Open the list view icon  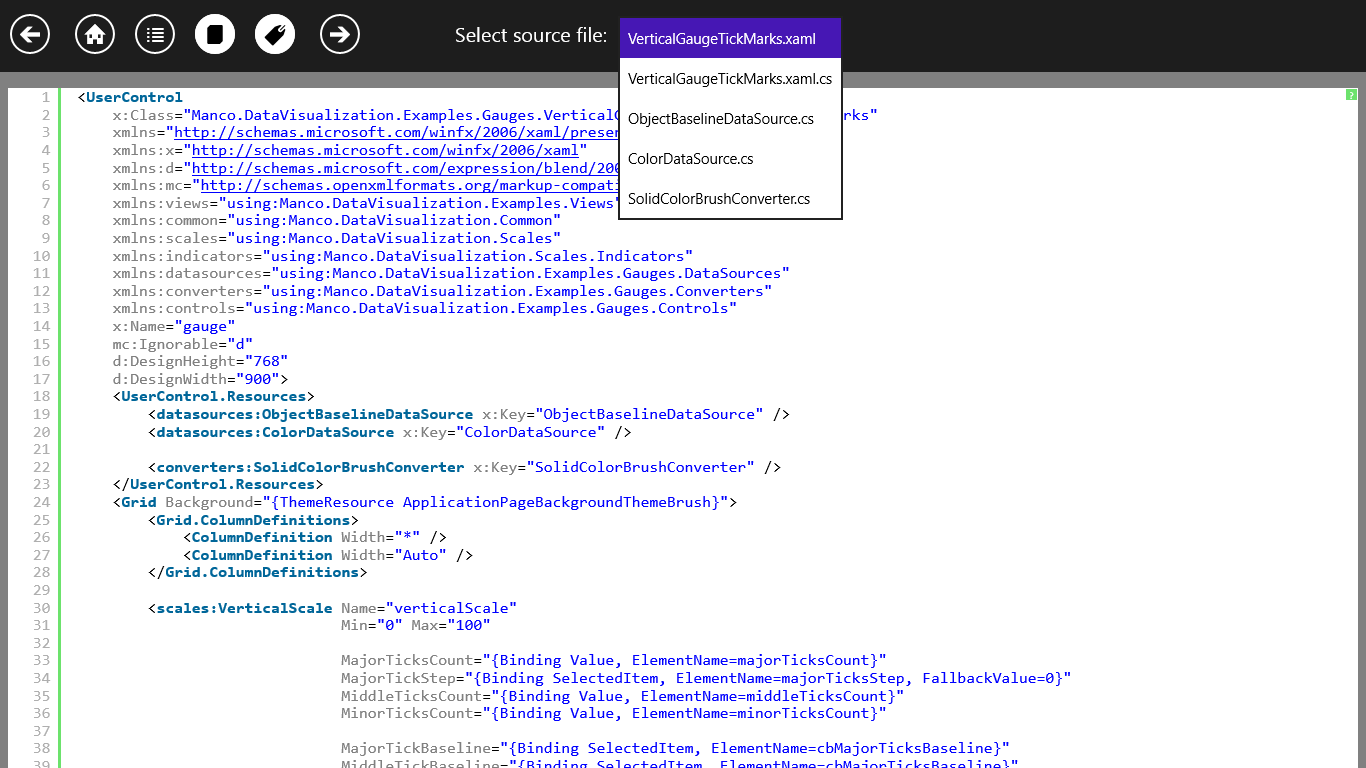click(x=155, y=35)
